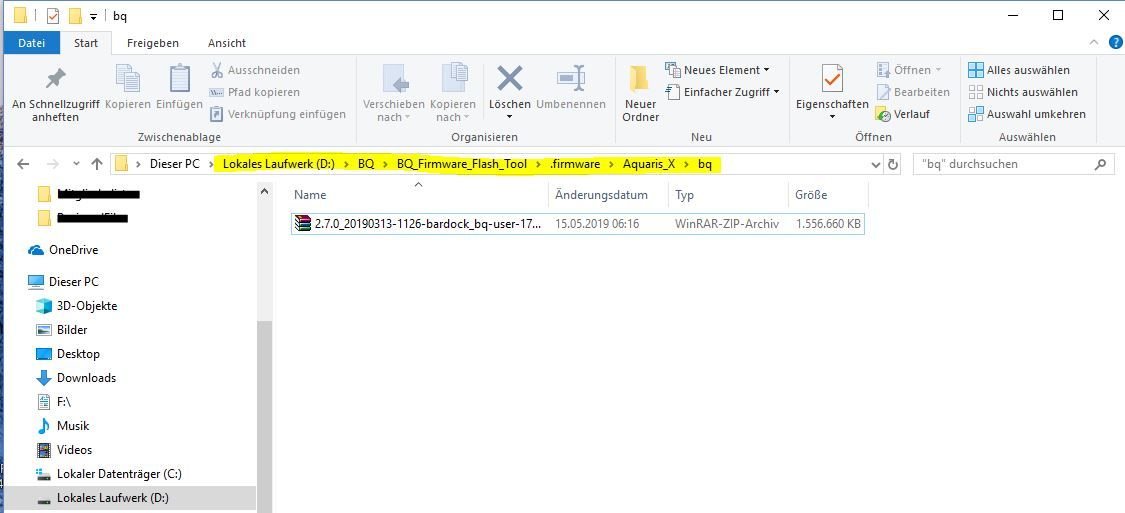Click Pfad kopieren
Image resolution: width=1125 pixels, height=513 pixels.
254,92
